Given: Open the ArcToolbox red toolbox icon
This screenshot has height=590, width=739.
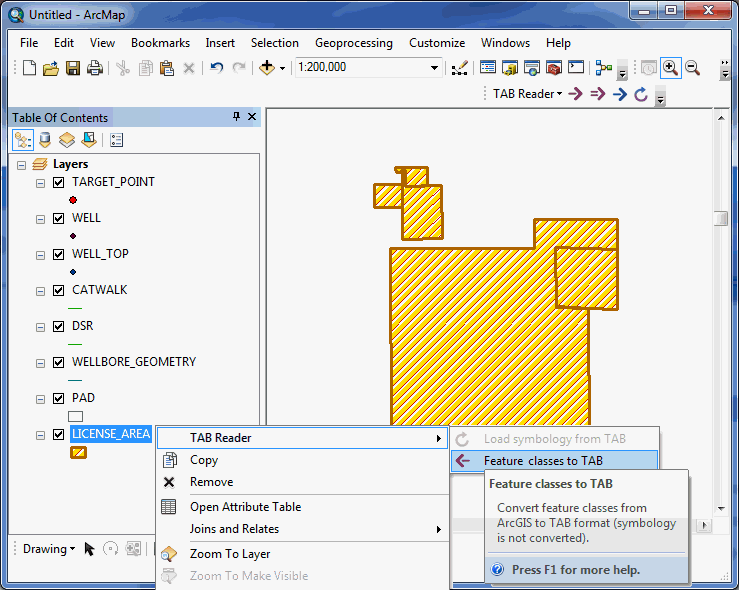Looking at the screenshot, I should coord(554,68).
